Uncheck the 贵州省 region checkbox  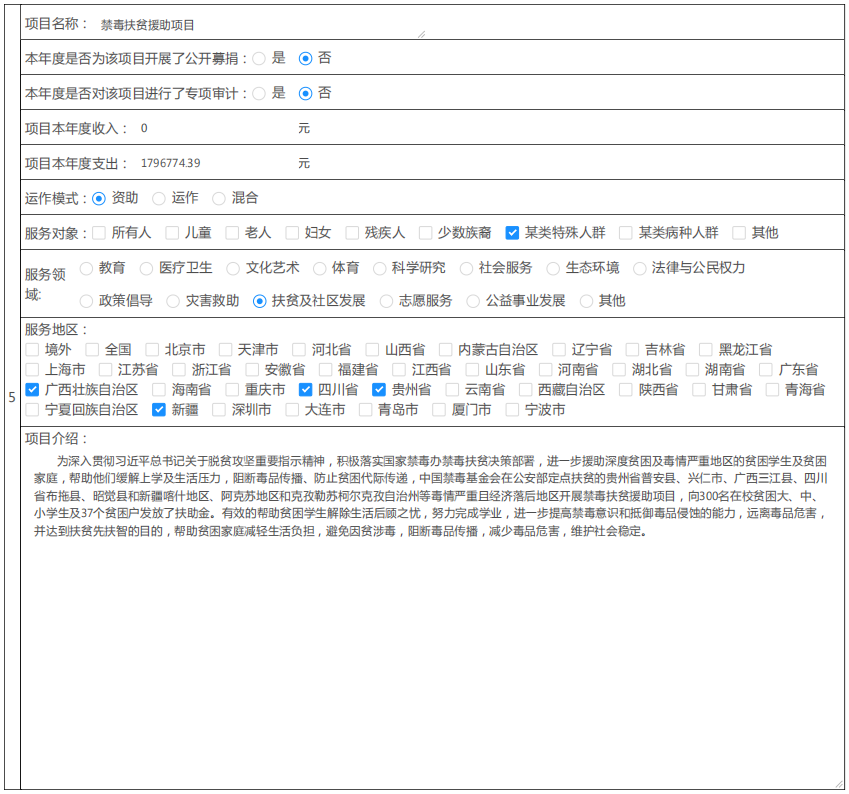pos(379,390)
